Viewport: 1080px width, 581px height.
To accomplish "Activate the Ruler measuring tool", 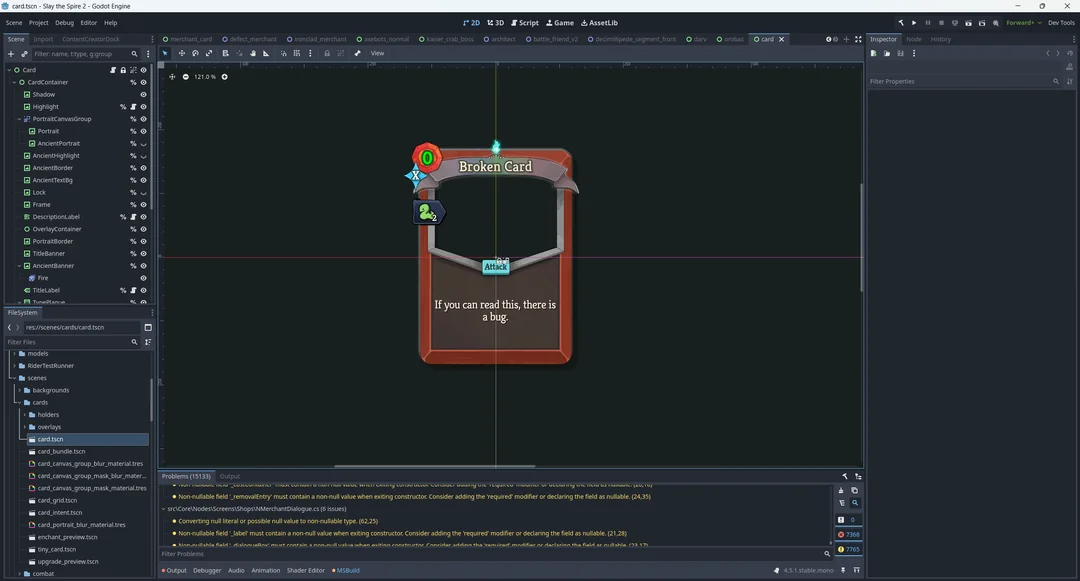I will [x=266, y=53].
